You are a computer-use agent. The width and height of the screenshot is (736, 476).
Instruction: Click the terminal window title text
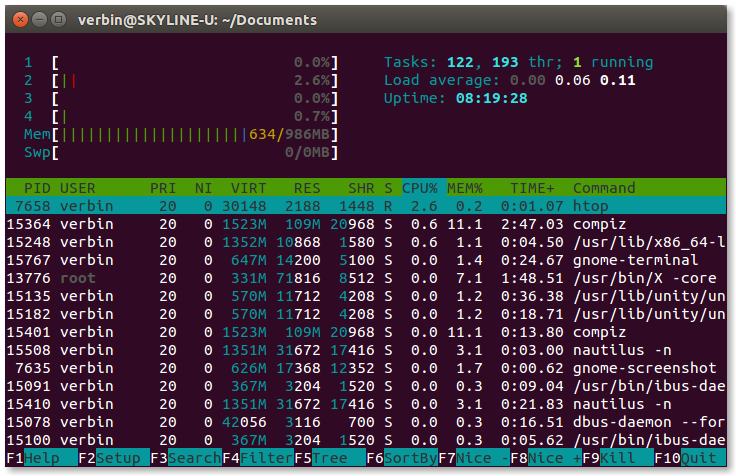click(197, 20)
